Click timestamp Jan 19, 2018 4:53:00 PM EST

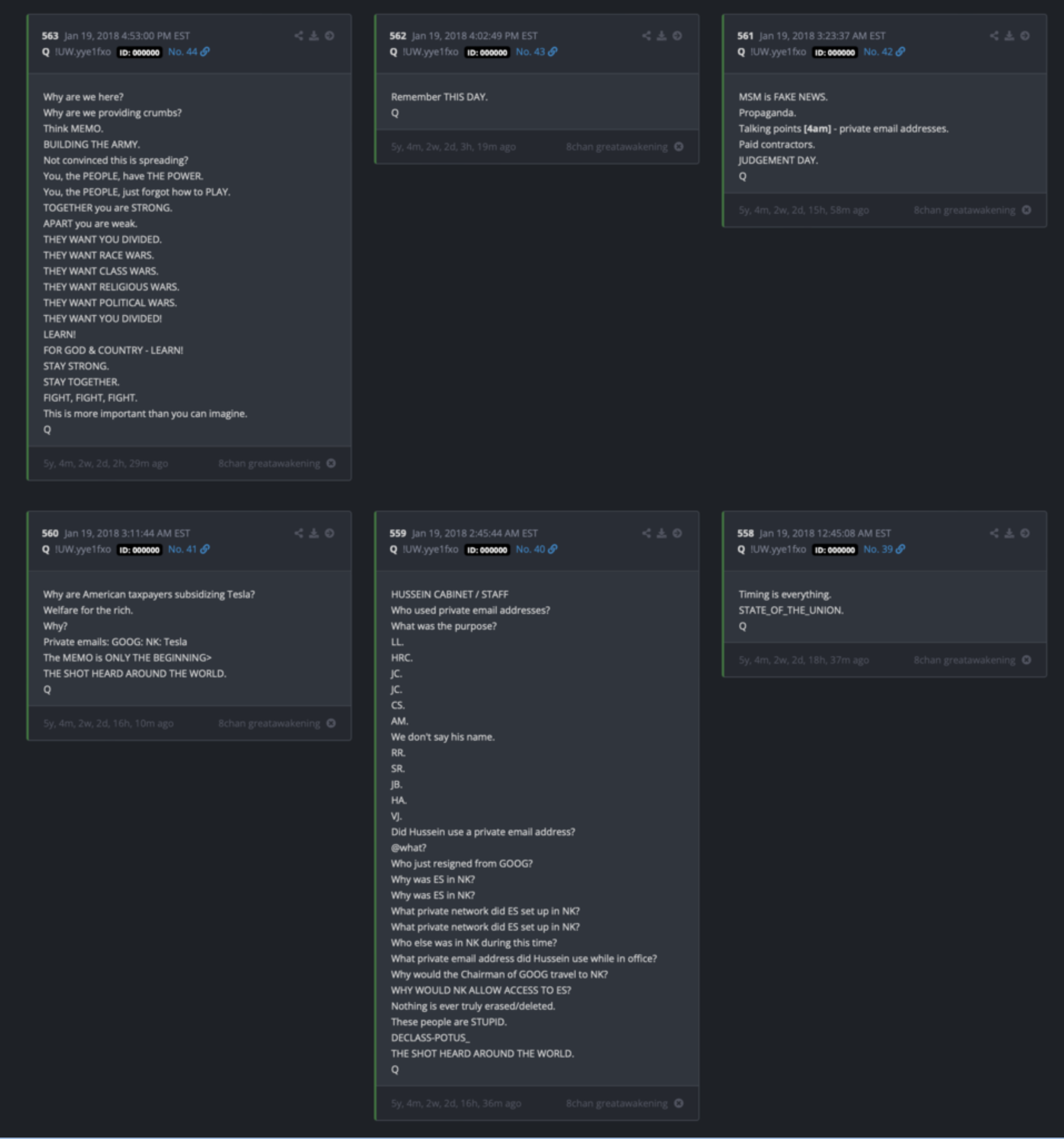[x=127, y=36]
